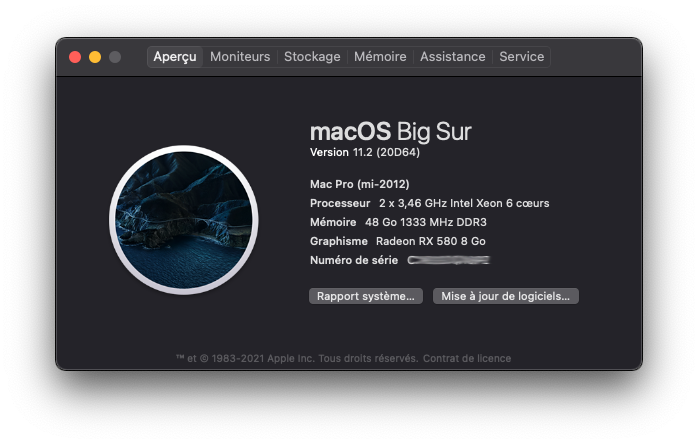The height and width of the screenshot is (444, 698).
Task: Click the blurred serial number value
Action: point(448,260)
